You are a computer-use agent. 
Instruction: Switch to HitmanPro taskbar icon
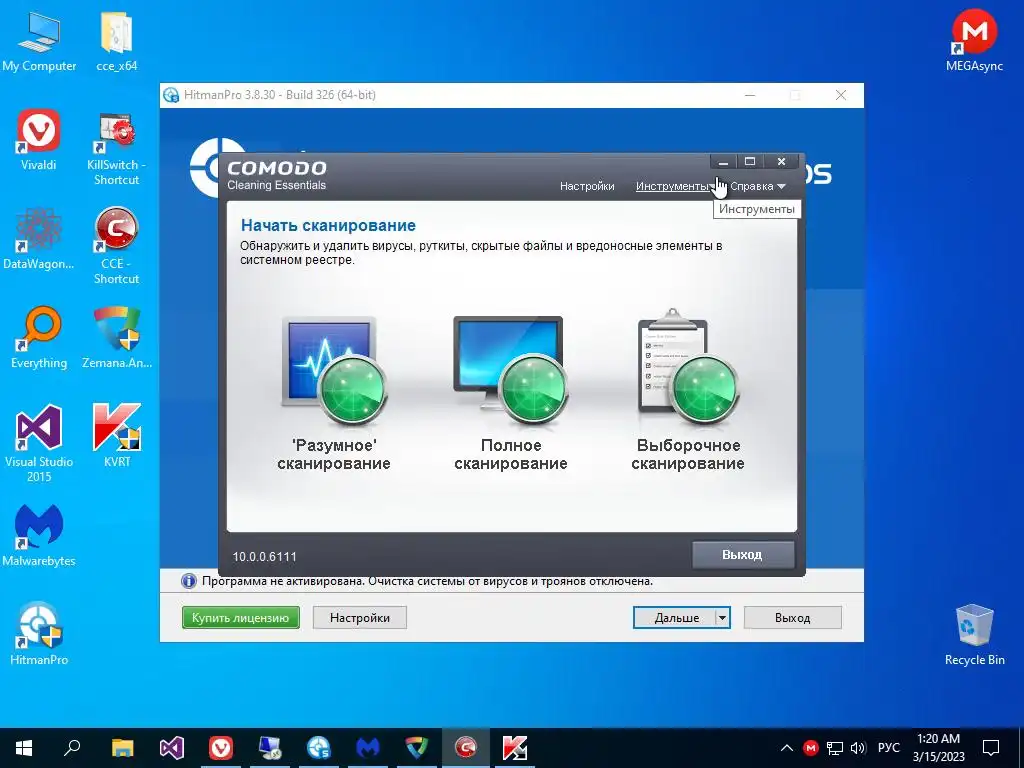tap(319, 748)
